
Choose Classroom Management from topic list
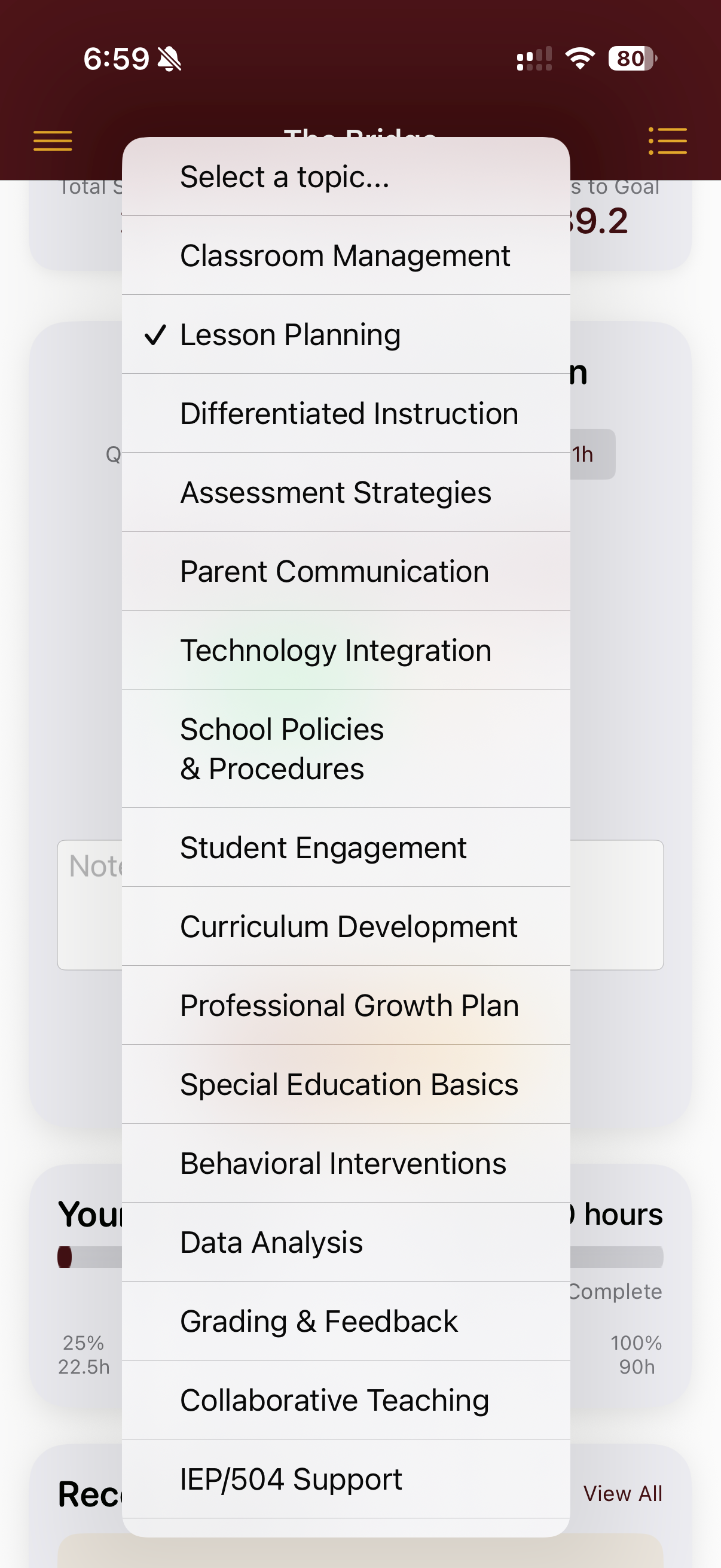point(345,256)
